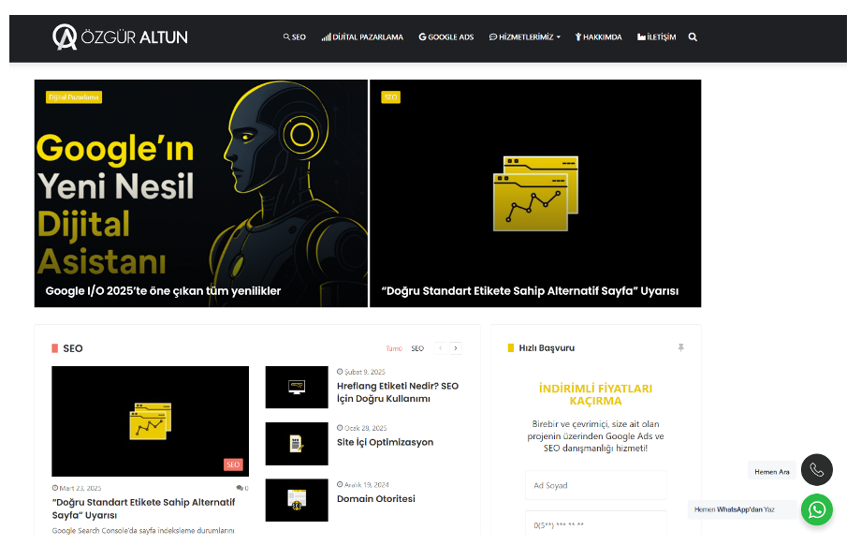Open featured Doğru Standart Etikete article banner
The height and width of the screenshot is (545, 860).
[x=535, y=194]
